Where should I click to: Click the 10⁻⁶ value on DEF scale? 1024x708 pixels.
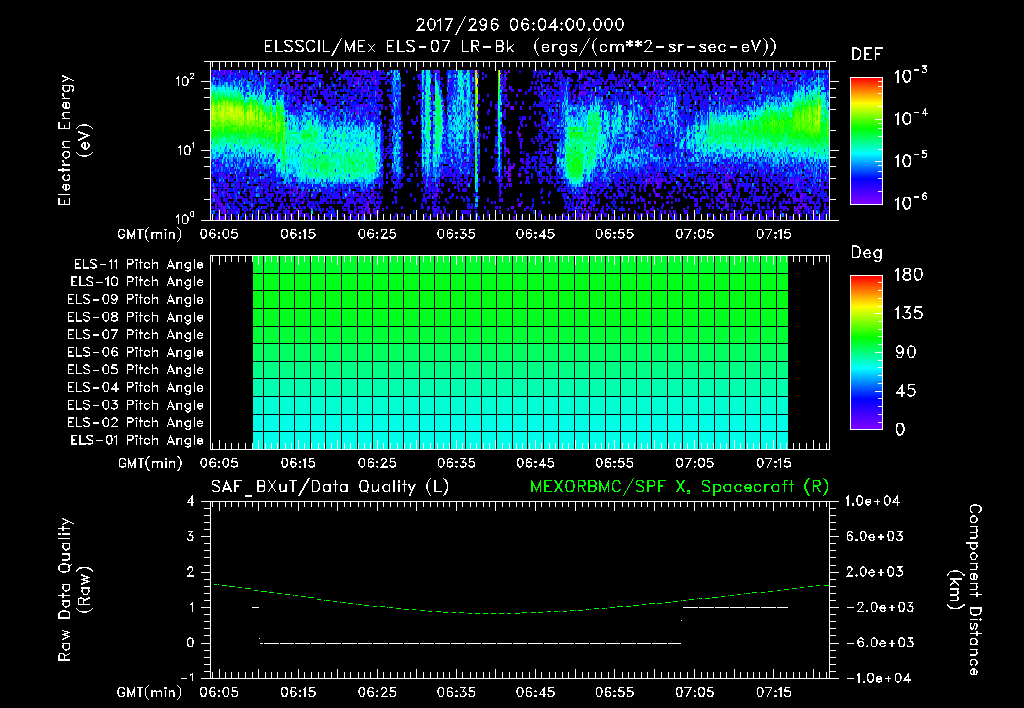pos(910,202)
